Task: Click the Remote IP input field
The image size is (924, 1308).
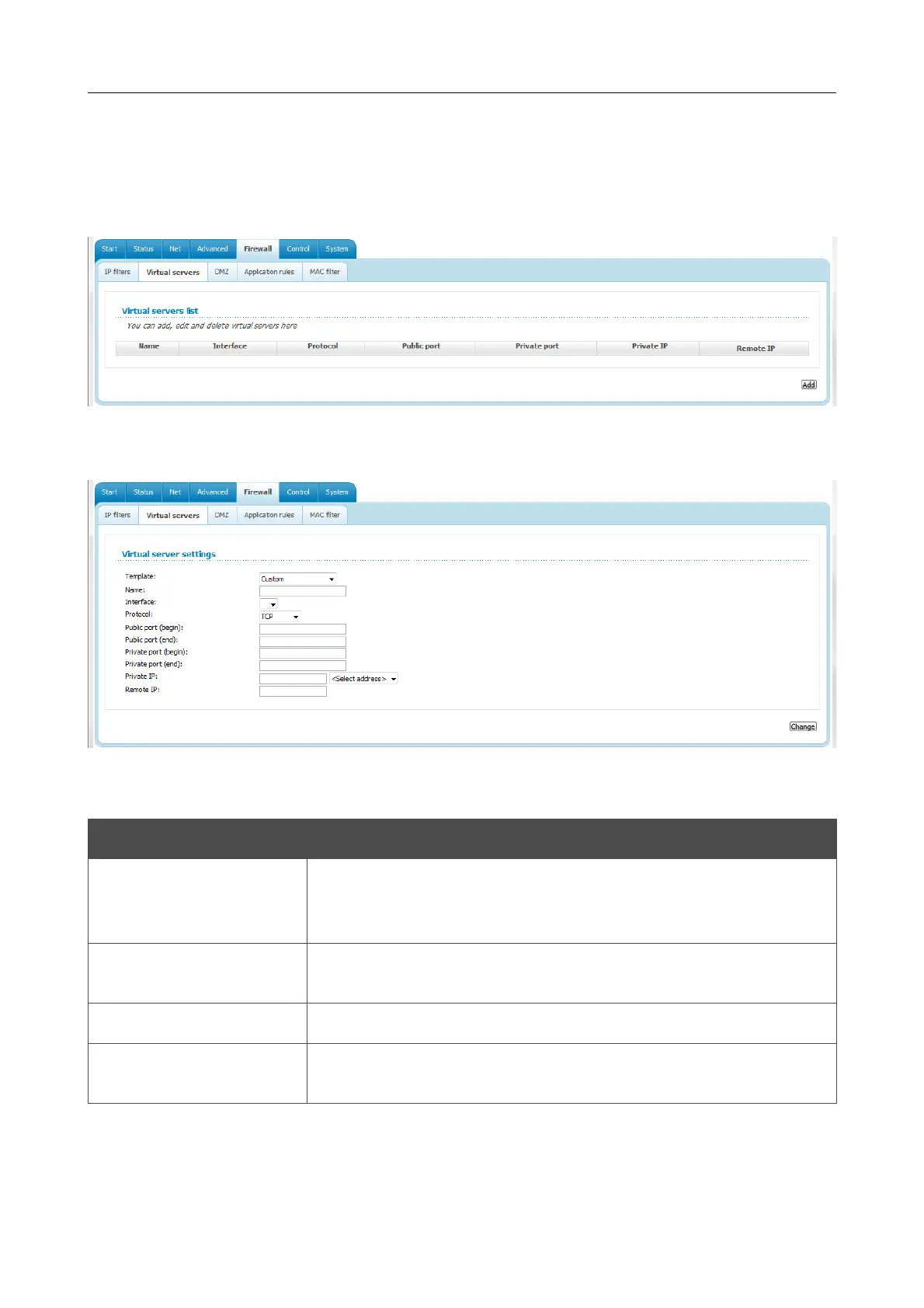Action: [x=293, y=691]
